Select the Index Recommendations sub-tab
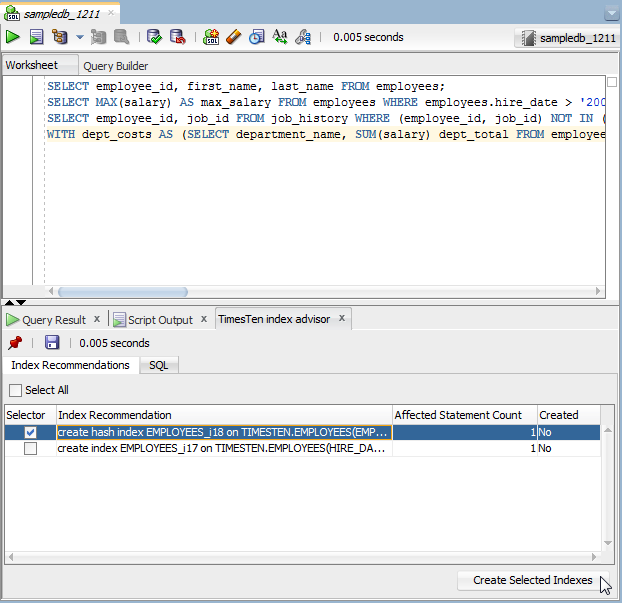The image size is (622, 603). coord(71,365)
